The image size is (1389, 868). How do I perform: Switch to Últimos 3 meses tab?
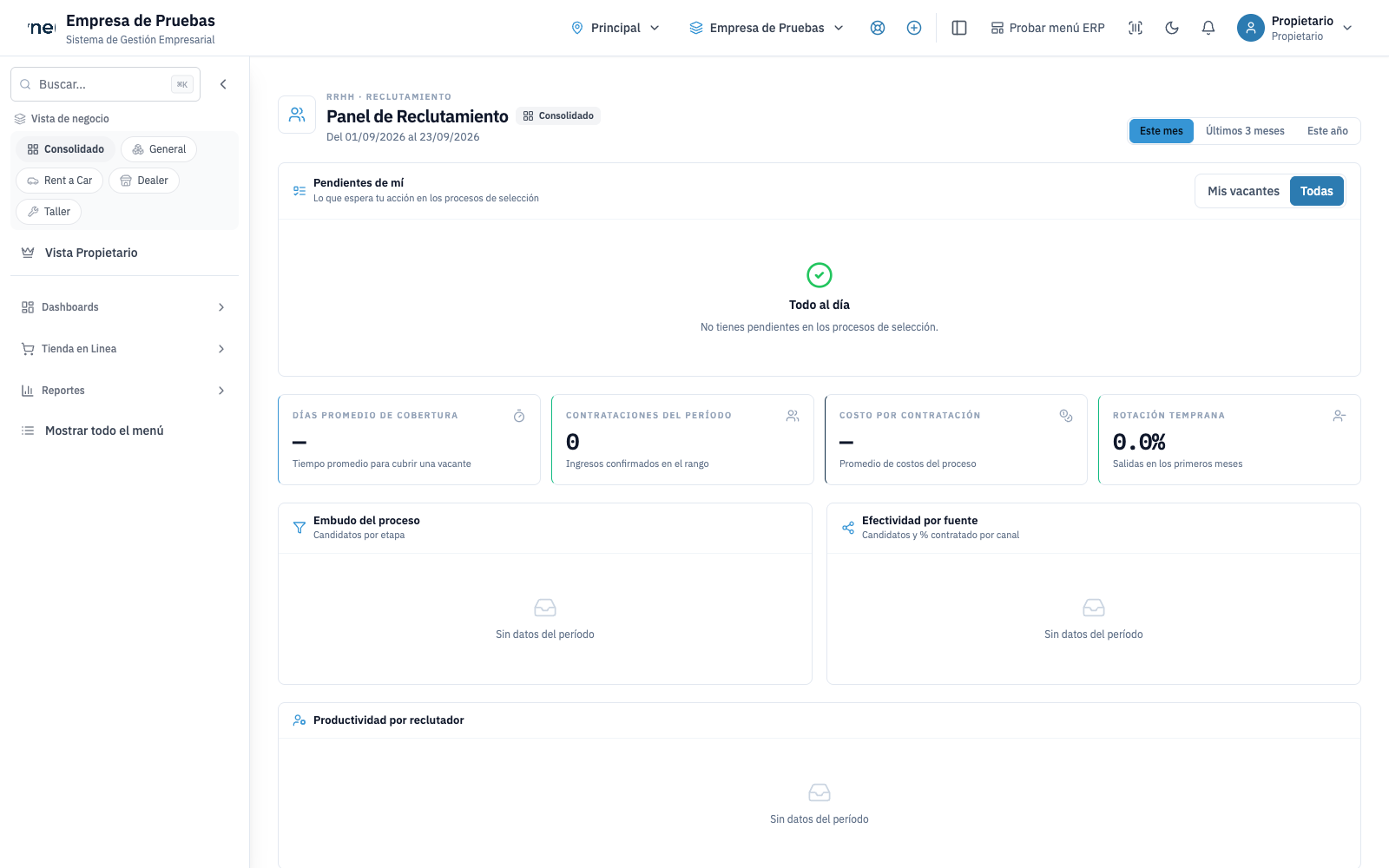tap(1245, 131)
